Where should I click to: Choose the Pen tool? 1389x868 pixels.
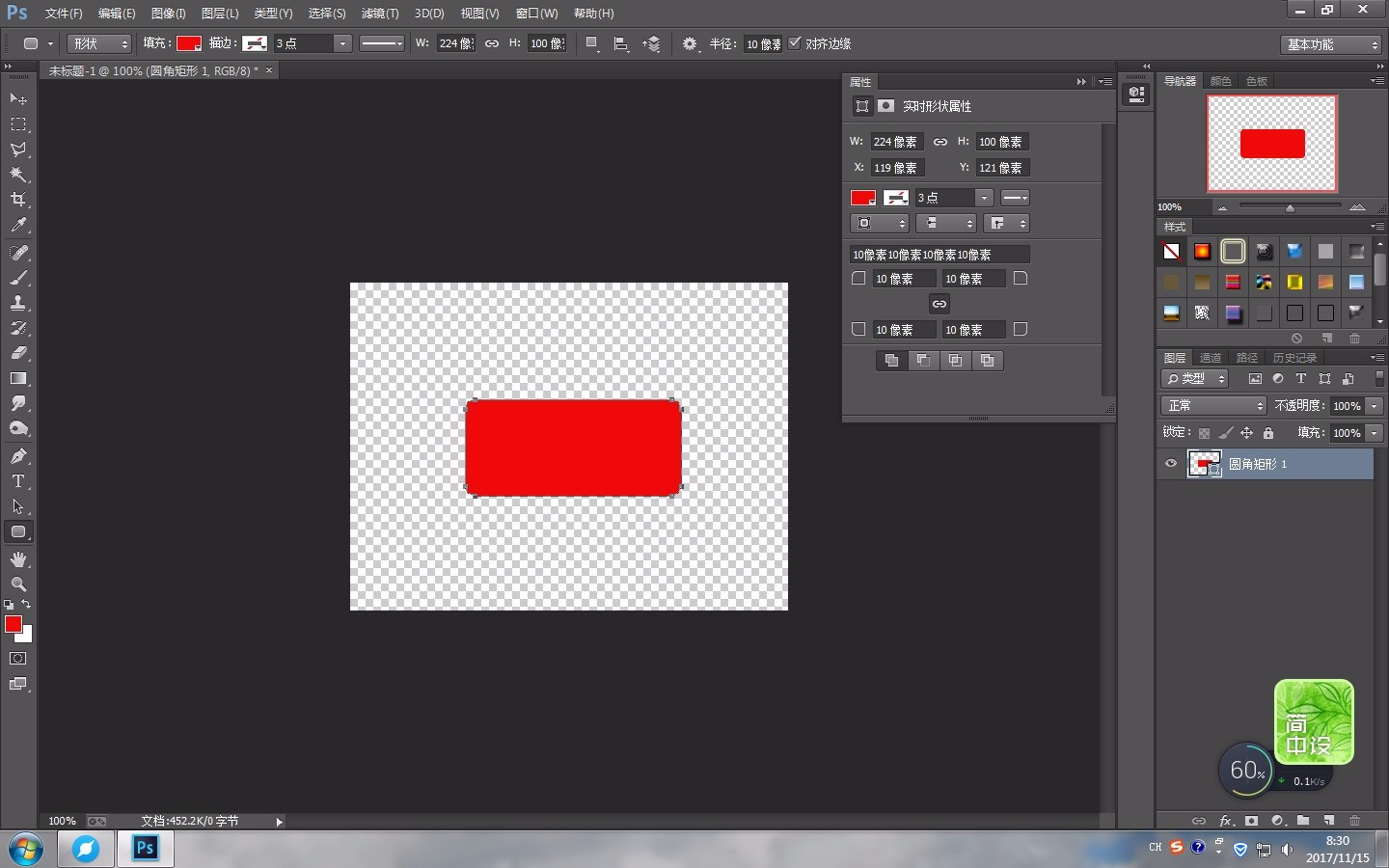(18, 456)
